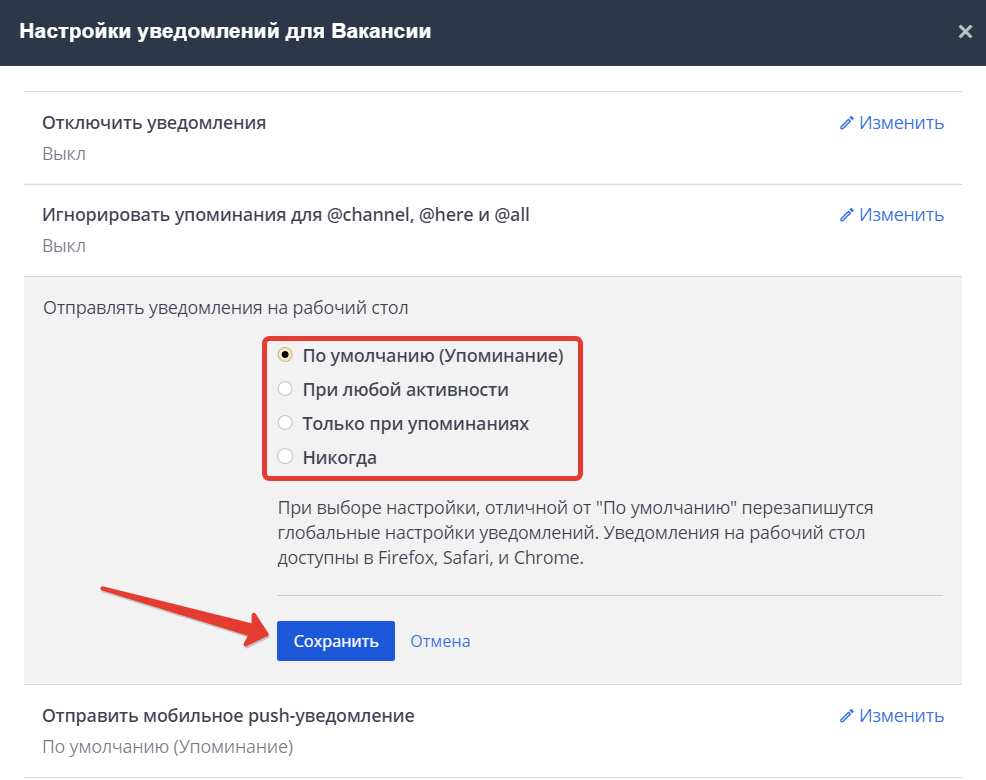The height and width of the screenshot is (780, 986).
Task: Select the По умолчанию (Упоминание) radio button
Action: [285, 355]
